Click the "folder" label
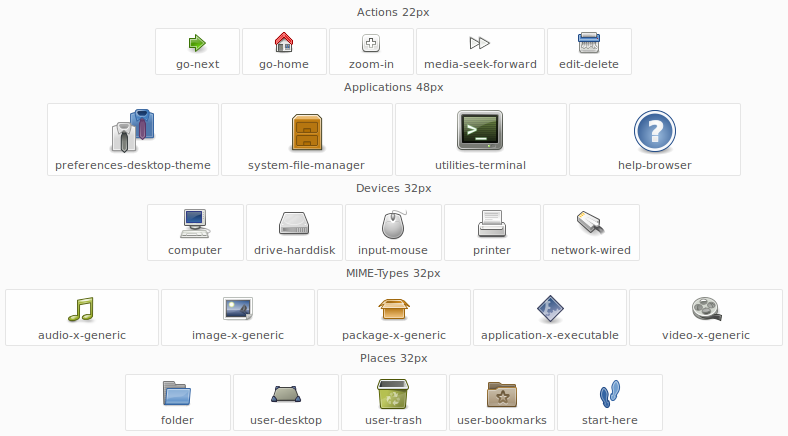 coord(177,420)
